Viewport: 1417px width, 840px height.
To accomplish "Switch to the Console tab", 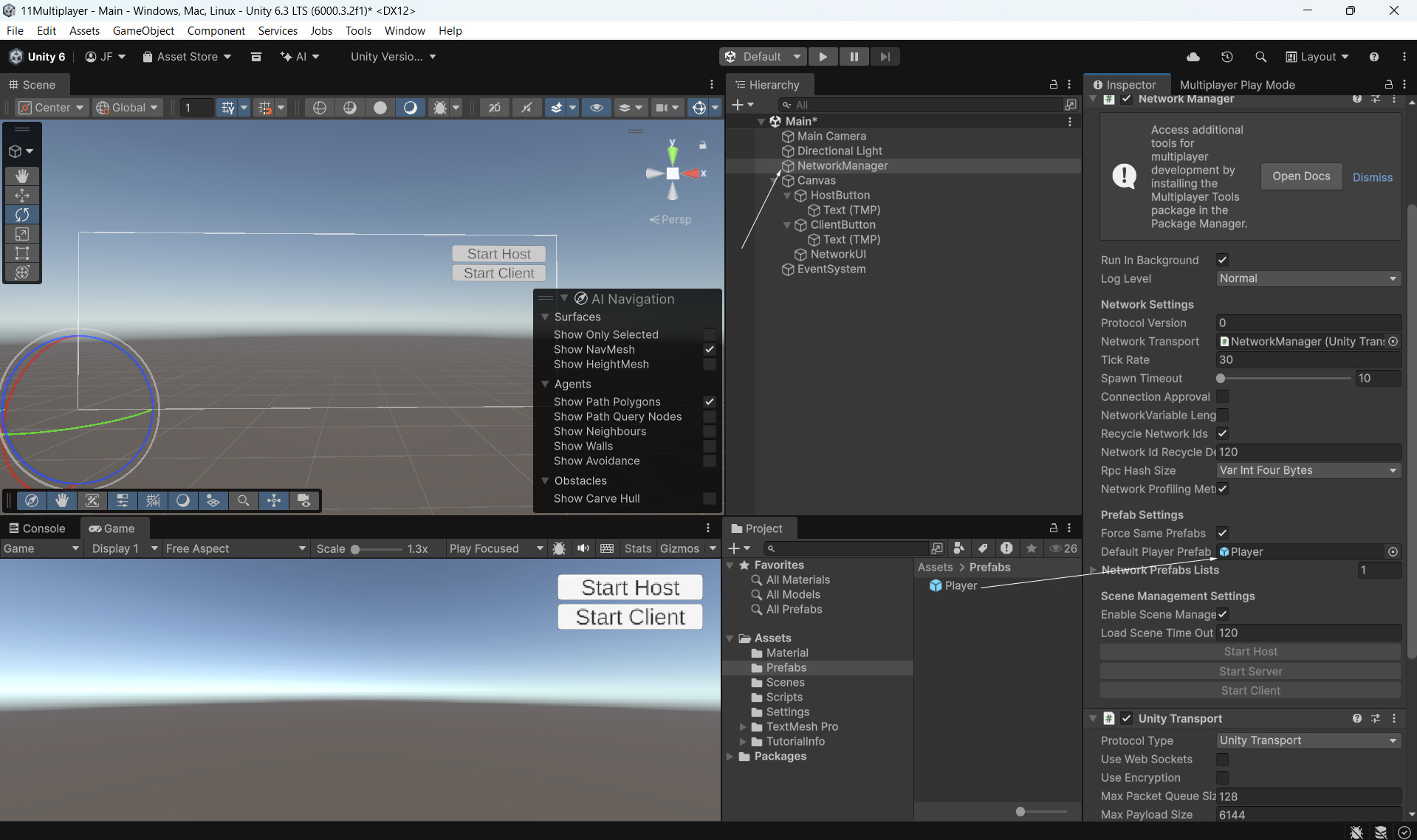I will 37,529.
